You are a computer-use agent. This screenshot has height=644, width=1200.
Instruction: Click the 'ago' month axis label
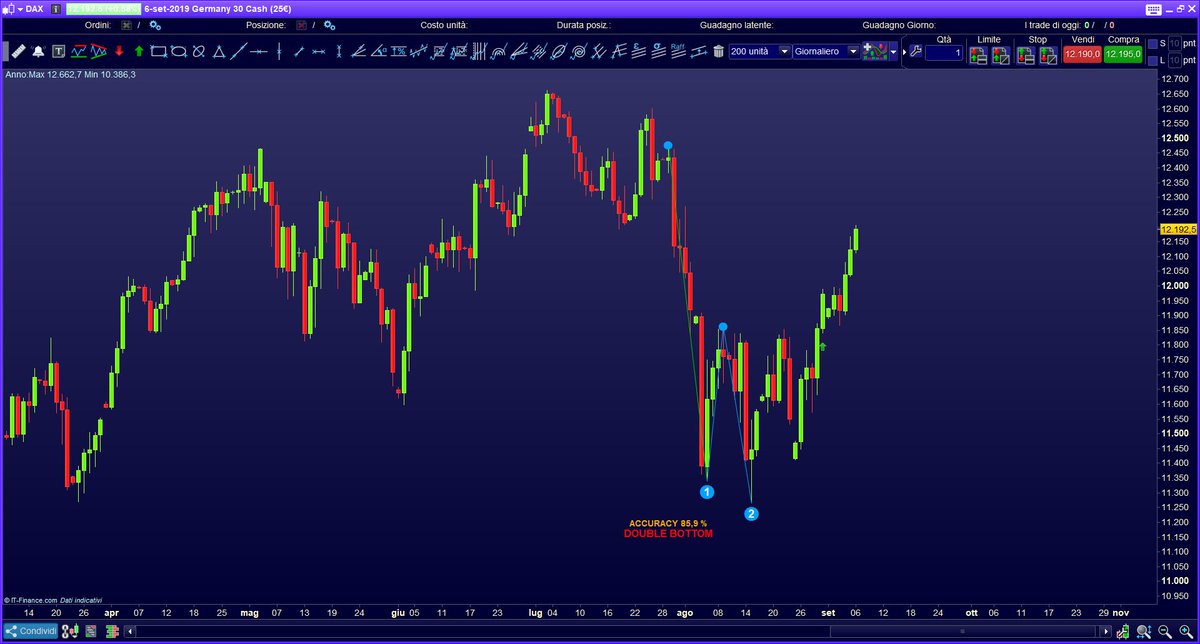pyautogui.click(x=684, y=611)
